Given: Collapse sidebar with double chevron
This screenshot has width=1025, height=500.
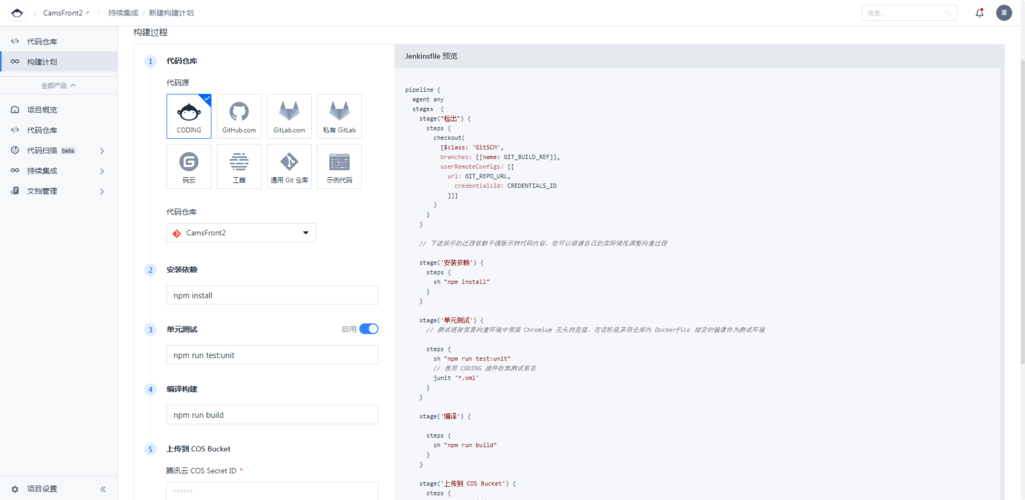Looking at the screenshot, I should pos(103,489).
